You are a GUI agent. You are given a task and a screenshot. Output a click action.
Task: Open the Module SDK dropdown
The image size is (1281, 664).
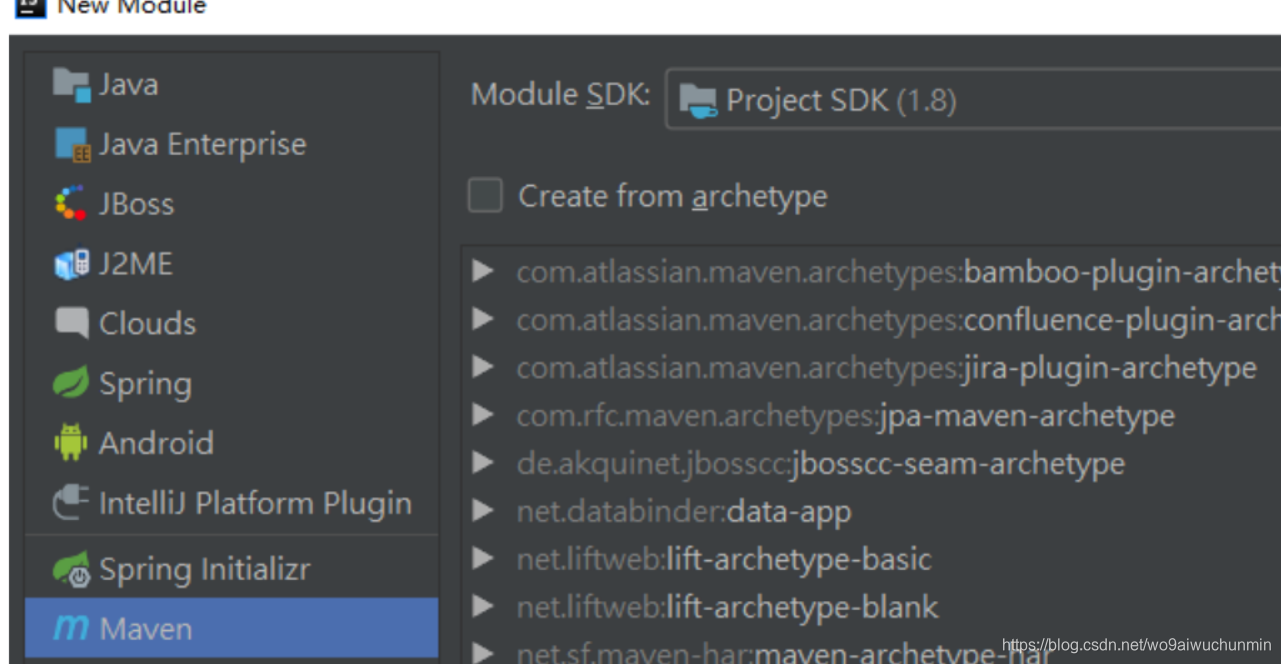coord(972,100)
